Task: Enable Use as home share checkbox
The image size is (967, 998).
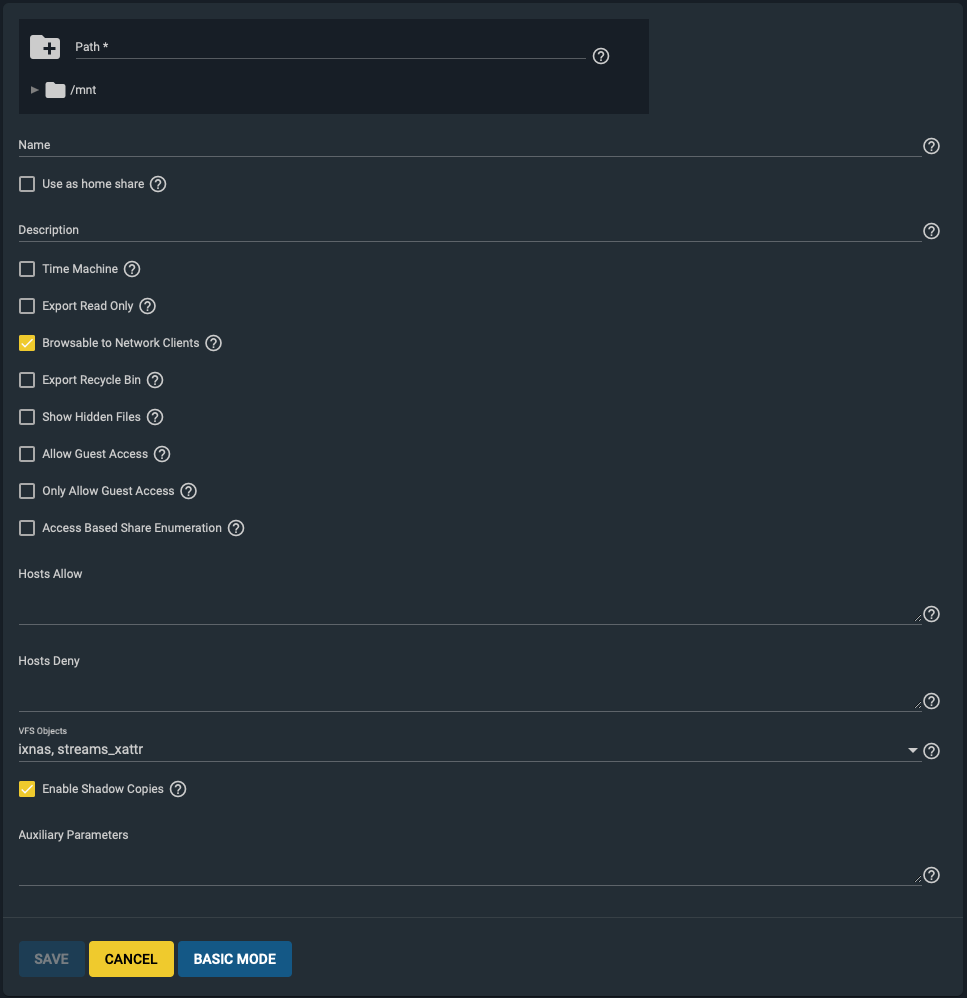Action: (27, 184)
